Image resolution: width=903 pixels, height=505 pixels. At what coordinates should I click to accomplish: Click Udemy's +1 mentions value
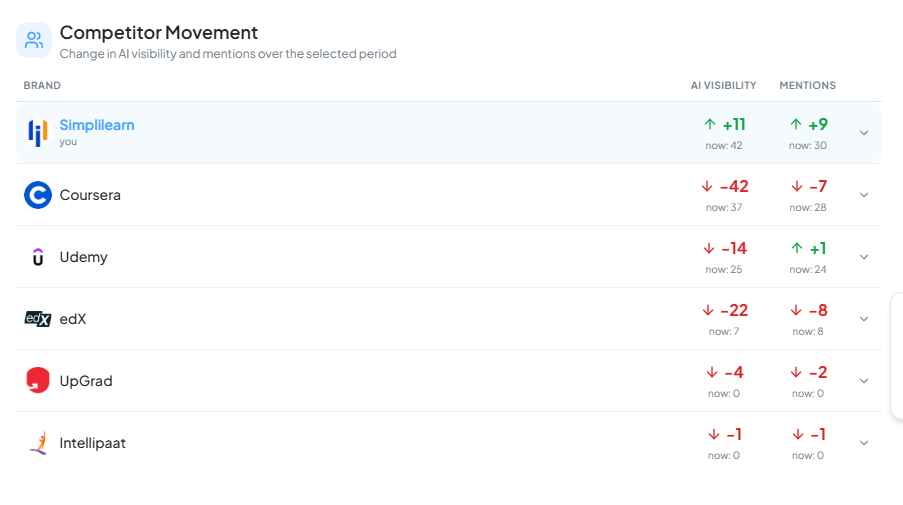coord(818,248)
